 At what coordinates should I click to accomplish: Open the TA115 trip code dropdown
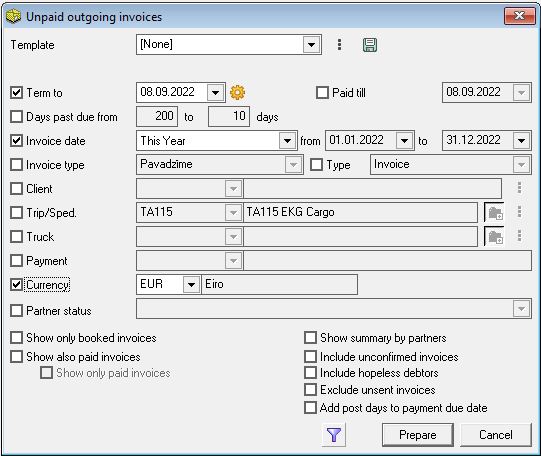pyautogui.click(x=233, y=212)
